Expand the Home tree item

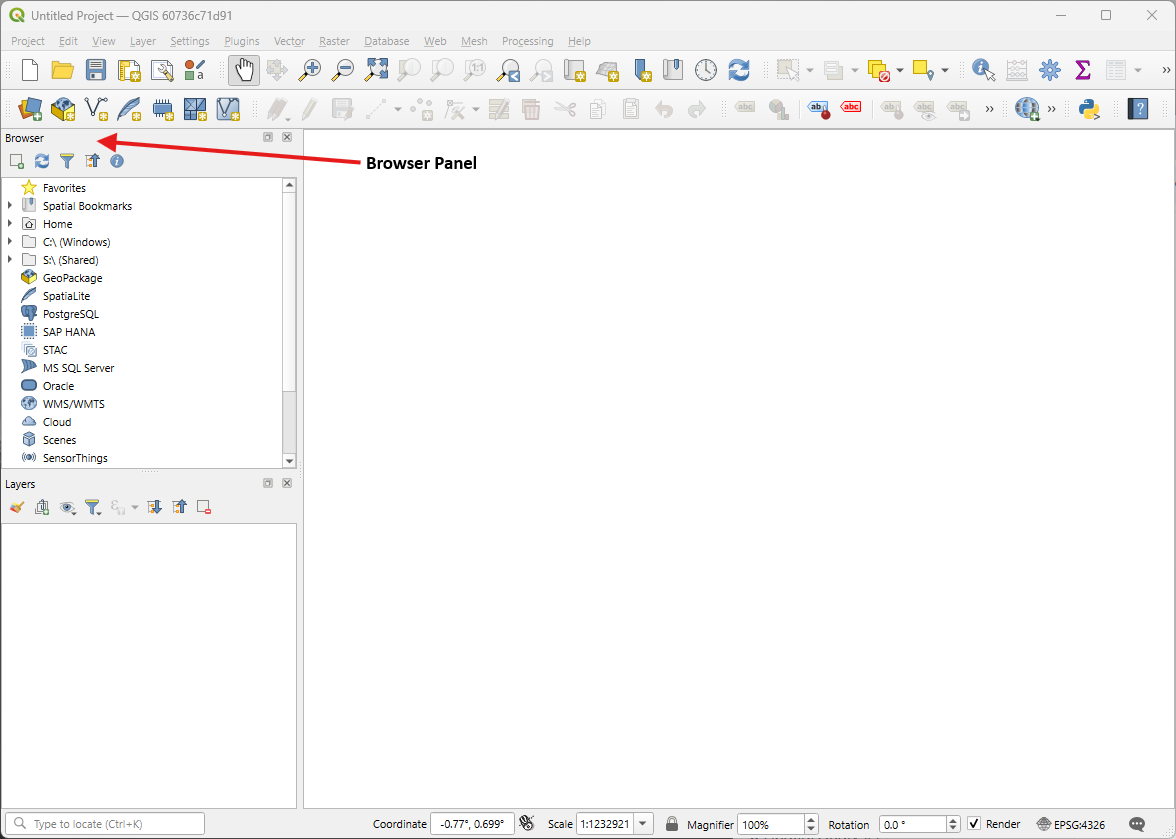tap(10, 224)
